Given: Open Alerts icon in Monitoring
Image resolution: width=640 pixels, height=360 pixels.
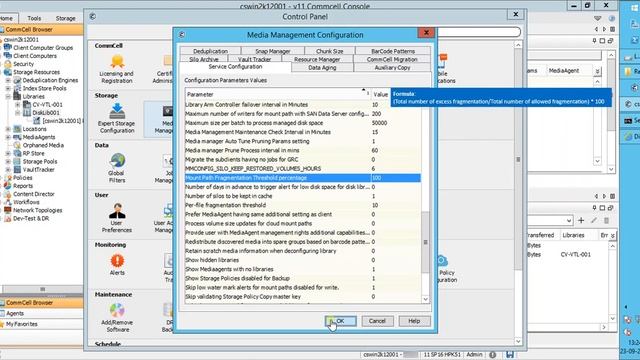Looking at the screenshot, I should 117,260.
